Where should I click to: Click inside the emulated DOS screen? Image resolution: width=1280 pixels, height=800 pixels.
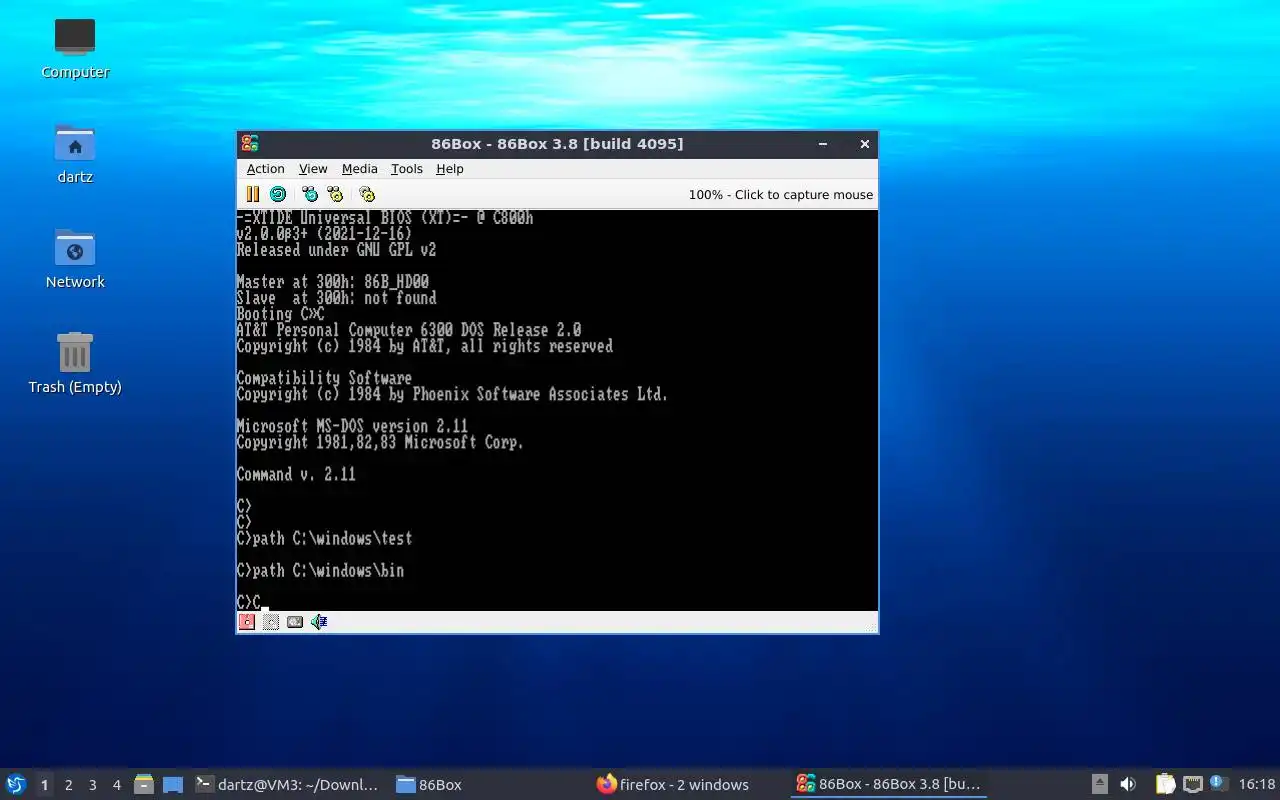pyautogui.click(x=557, y=410)
